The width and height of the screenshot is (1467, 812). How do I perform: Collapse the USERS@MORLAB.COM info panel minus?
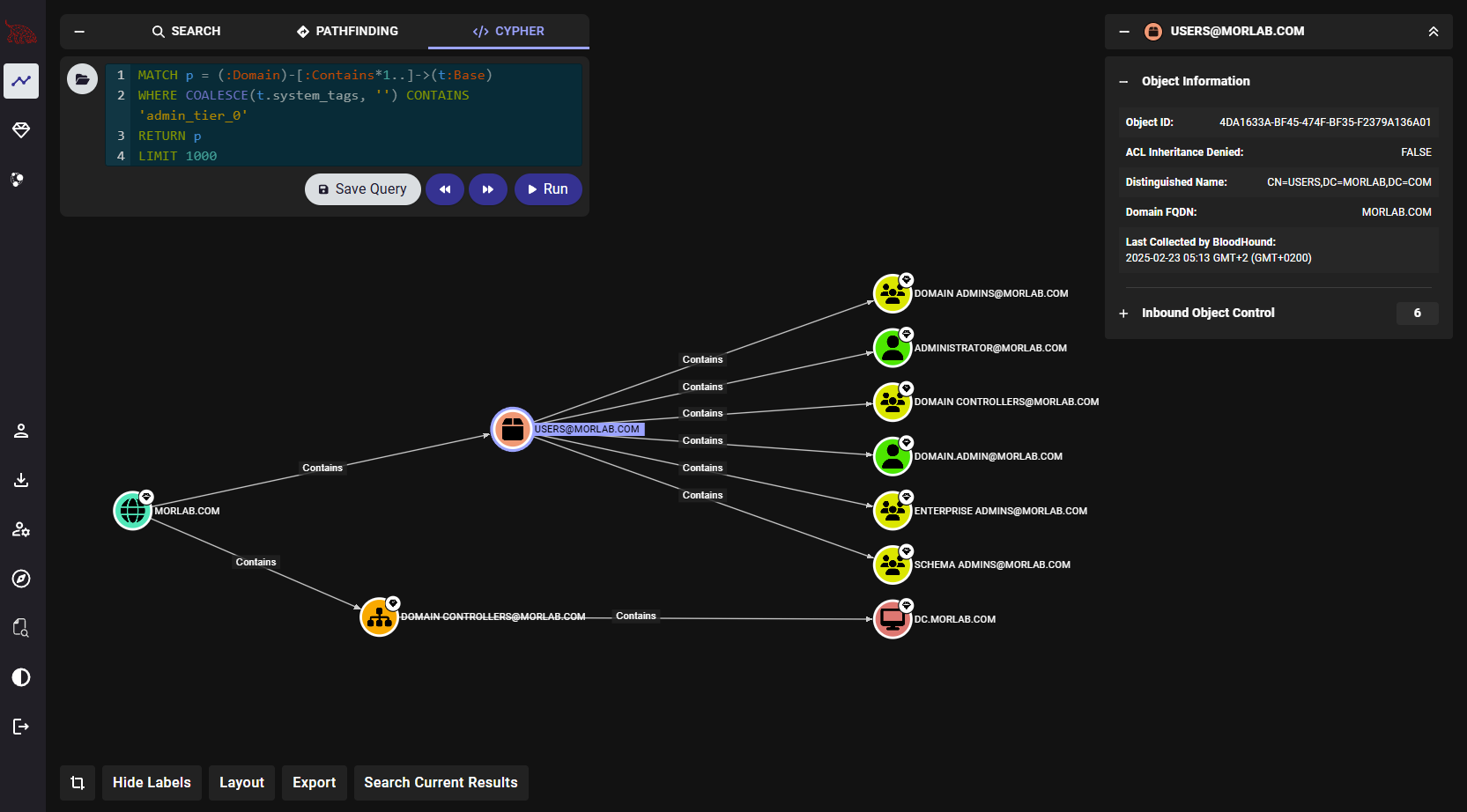point(1124,31)
